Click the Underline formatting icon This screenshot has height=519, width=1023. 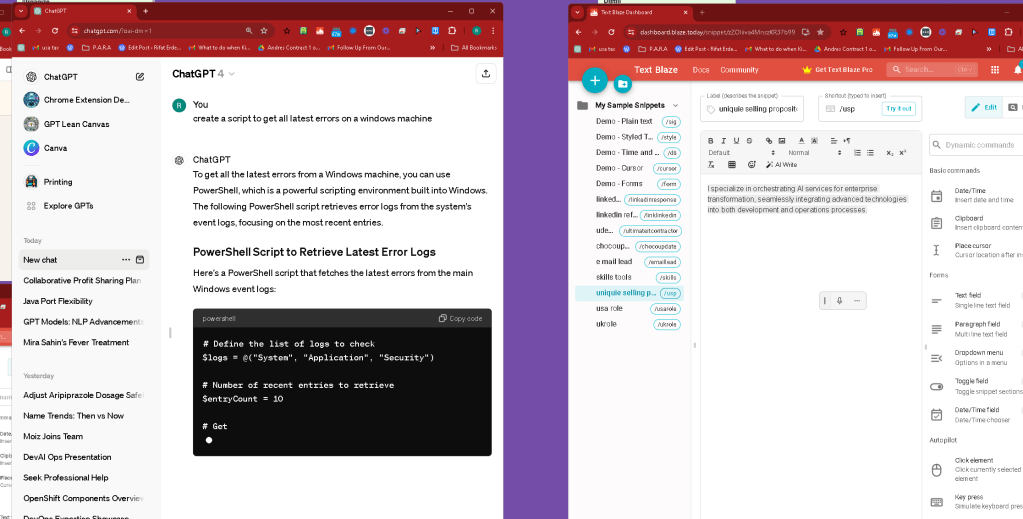coord(736,140)
